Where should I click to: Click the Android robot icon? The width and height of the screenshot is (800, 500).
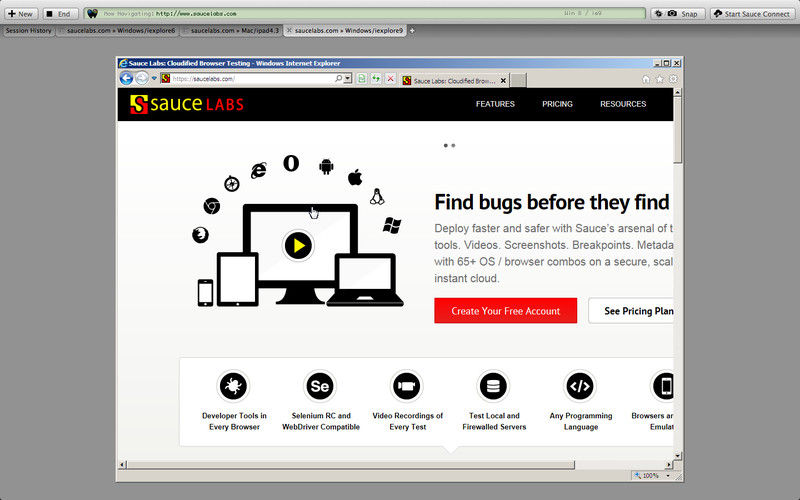(x=326, y=166)
